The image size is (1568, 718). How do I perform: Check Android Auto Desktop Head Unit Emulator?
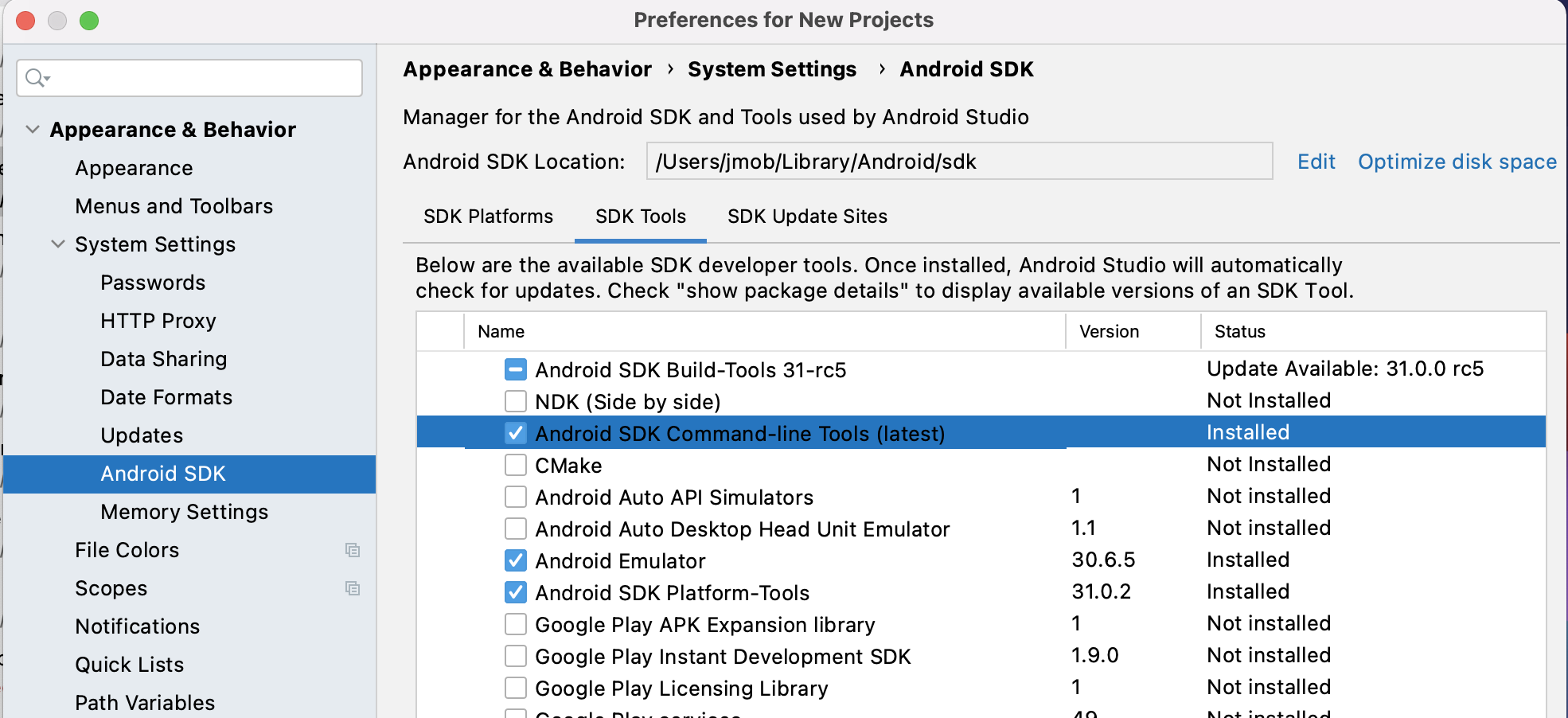pyautogui.click(x=516, y=529)
